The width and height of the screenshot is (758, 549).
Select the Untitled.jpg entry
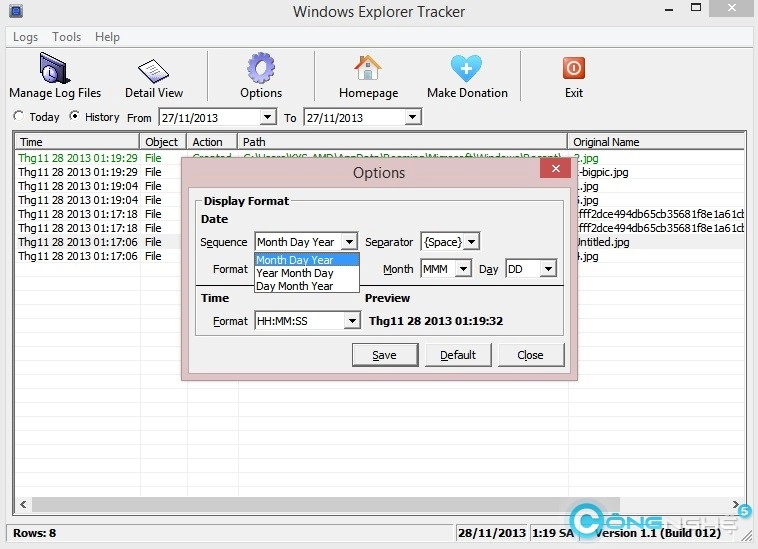point(604,242)
